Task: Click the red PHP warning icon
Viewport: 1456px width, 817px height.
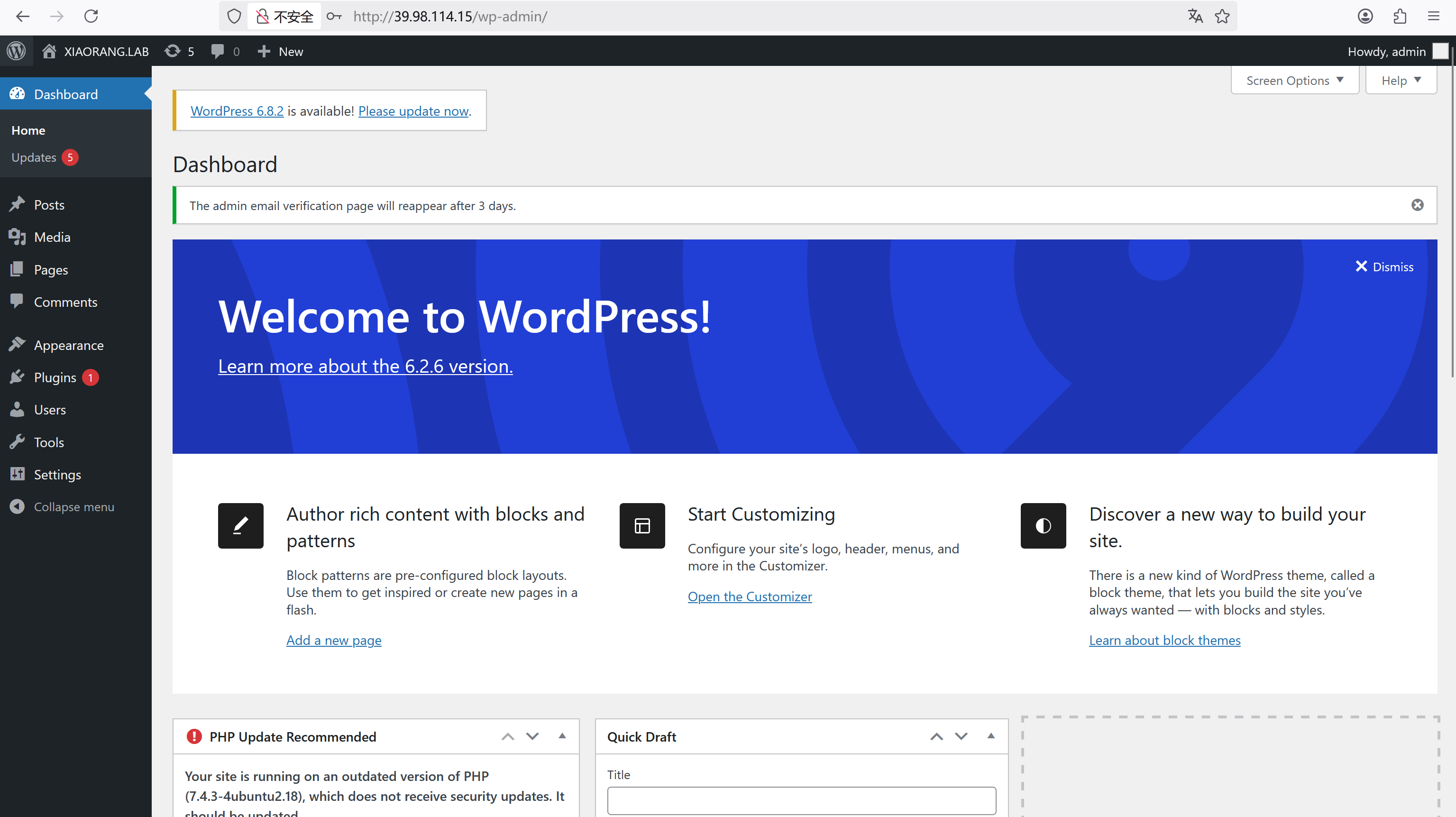Action: (x=194, y=736)
